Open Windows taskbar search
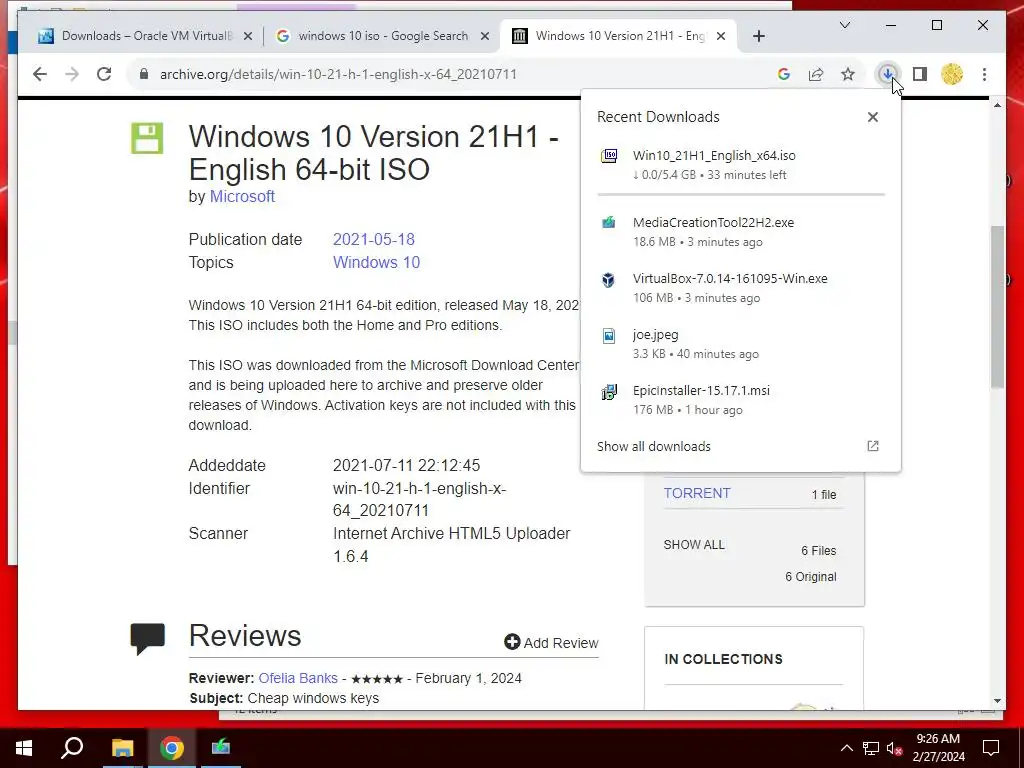Viewport: 1024px width, 768px height. click(x=72, y=748)
